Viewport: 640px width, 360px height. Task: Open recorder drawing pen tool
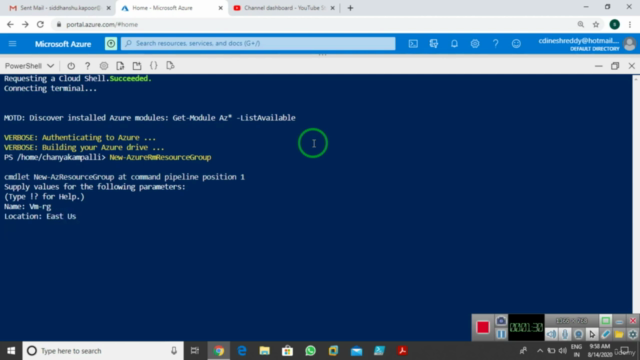(606, 334)
